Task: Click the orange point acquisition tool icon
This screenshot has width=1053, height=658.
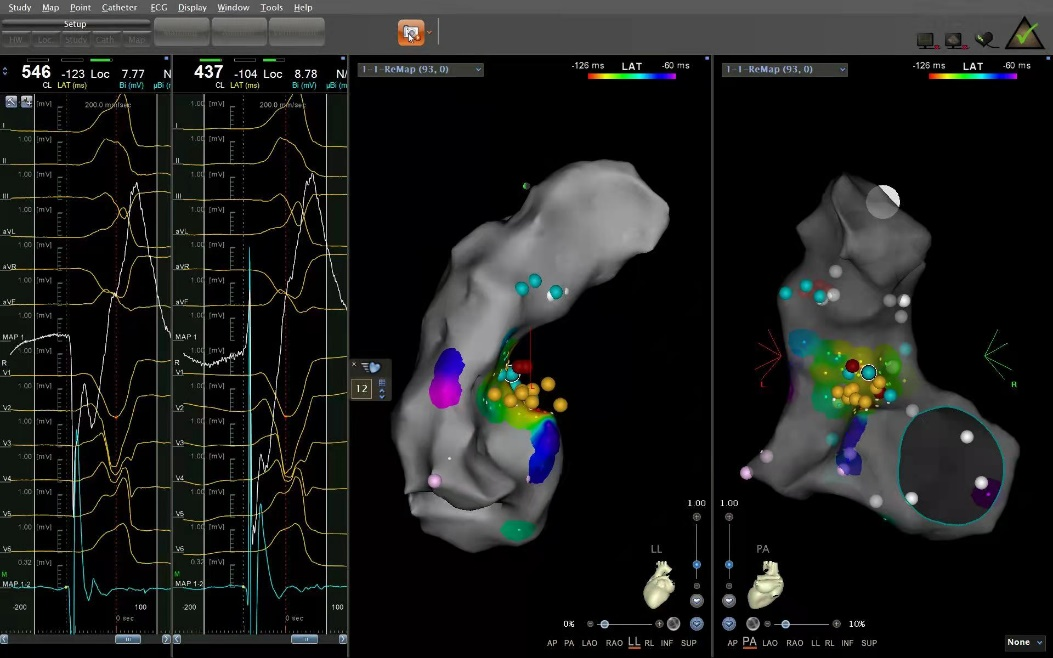Action: pyautogui.click(x=410, y=33)
